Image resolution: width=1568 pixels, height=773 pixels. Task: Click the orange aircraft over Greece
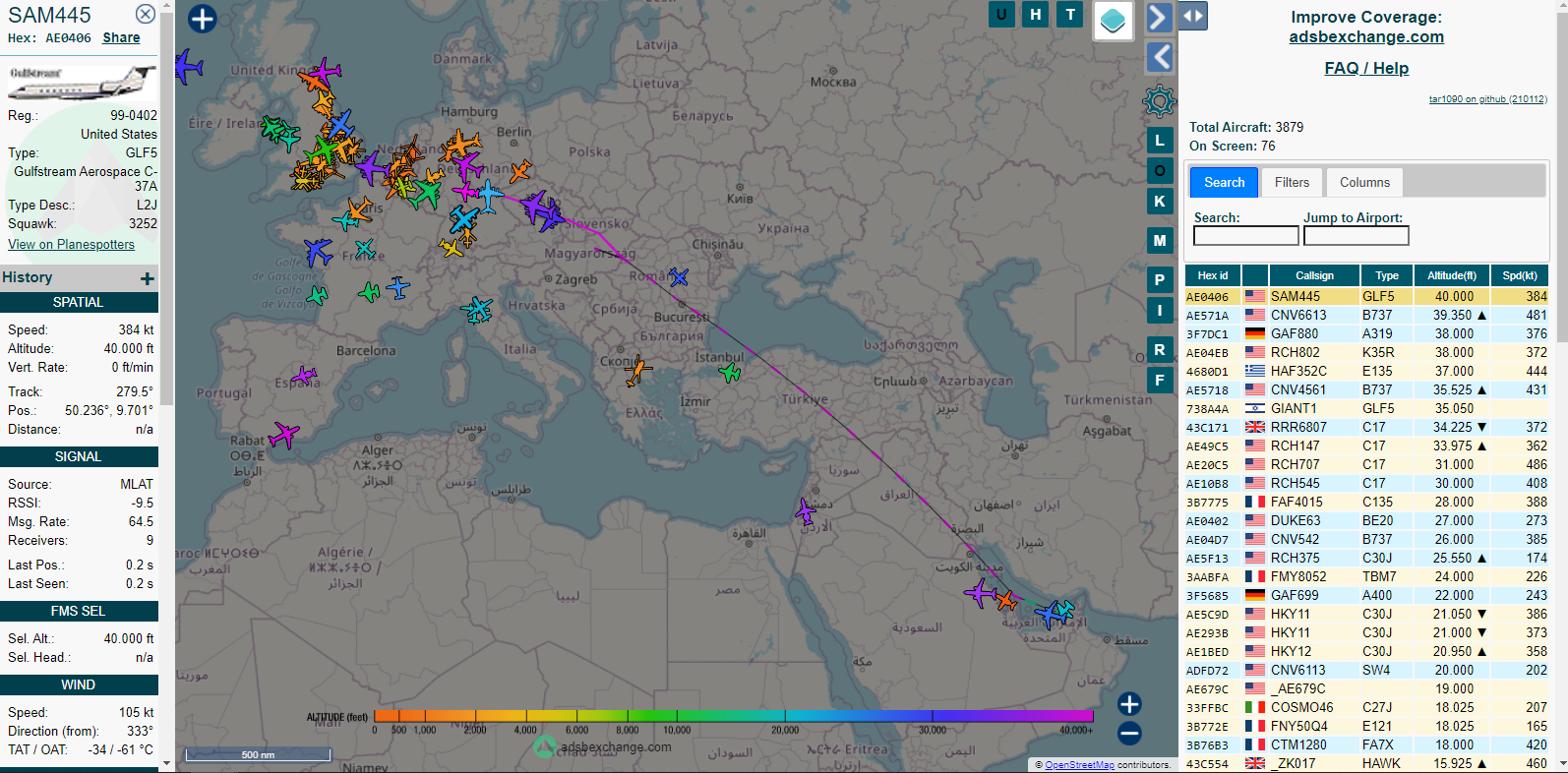[x=637, y=371]
